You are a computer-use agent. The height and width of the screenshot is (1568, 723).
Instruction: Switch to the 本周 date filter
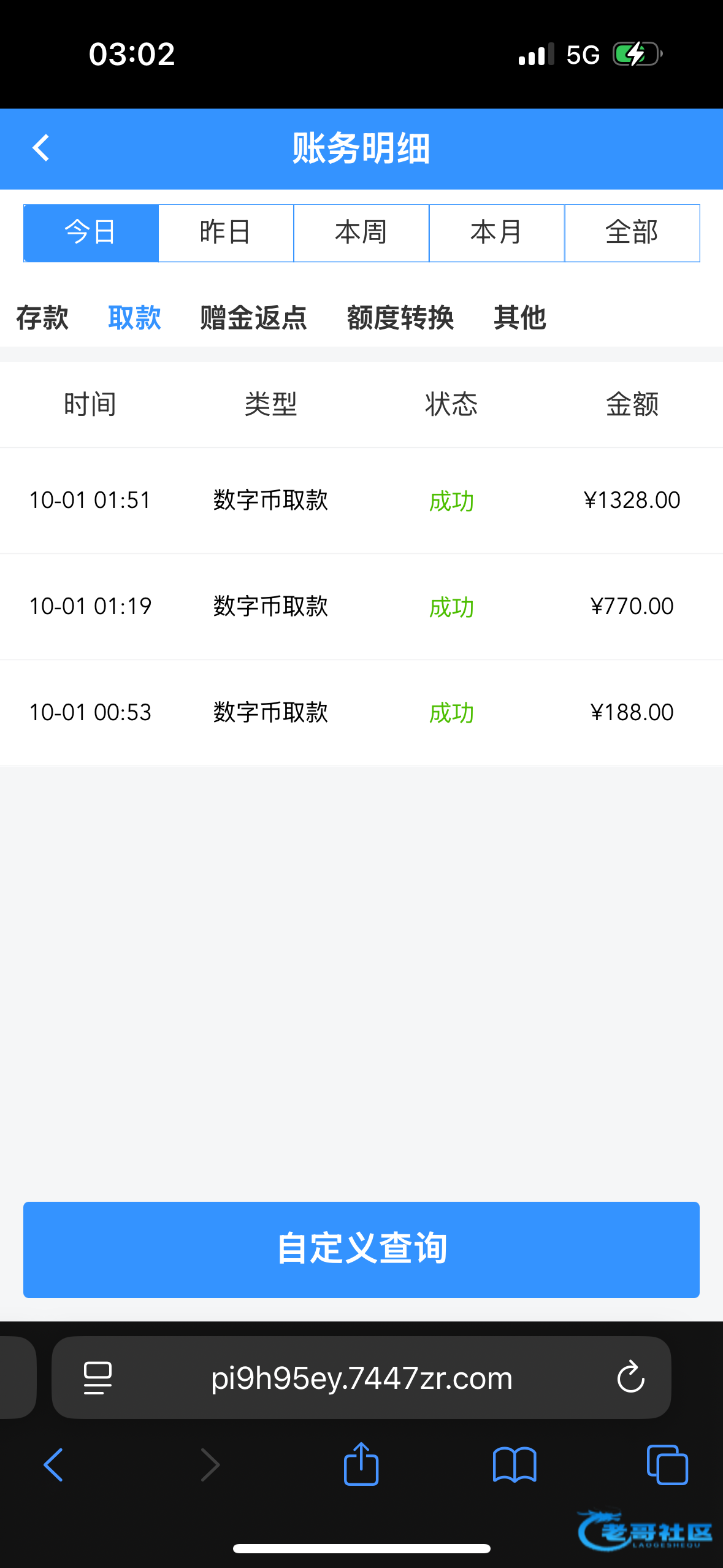pyautogui.click(x=361, y=233)
